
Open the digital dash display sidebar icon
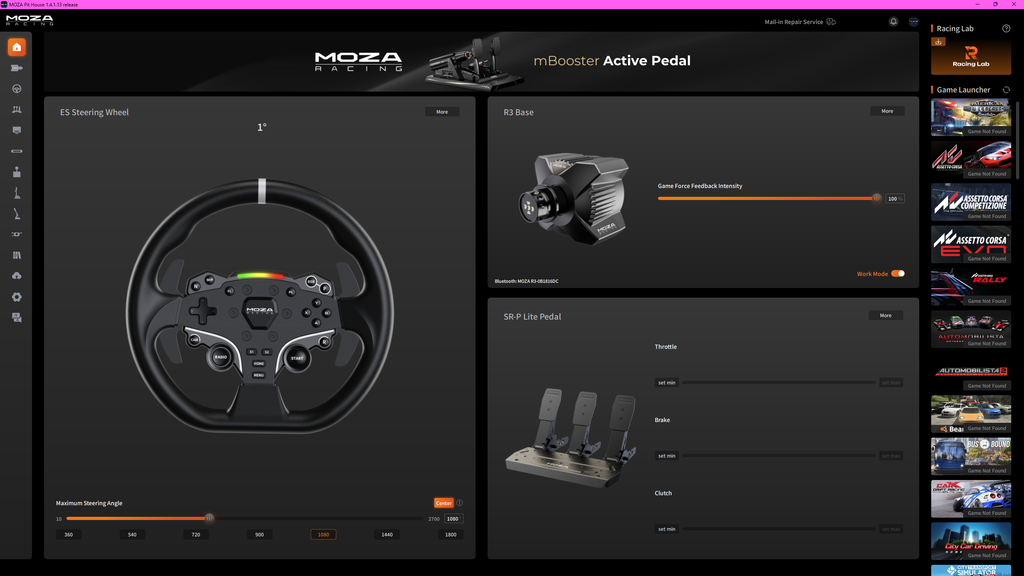click(16, 130)
